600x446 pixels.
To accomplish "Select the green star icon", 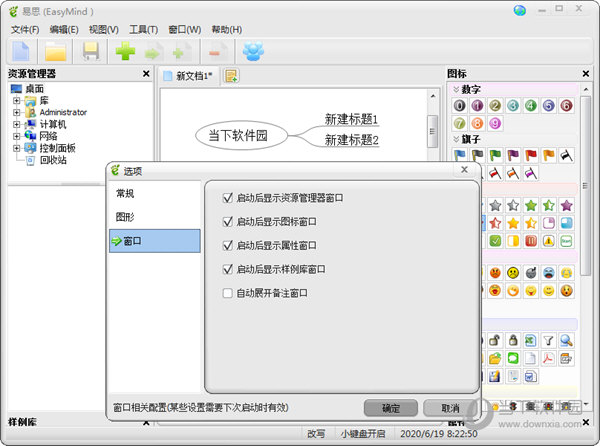I will pos(530,205).
